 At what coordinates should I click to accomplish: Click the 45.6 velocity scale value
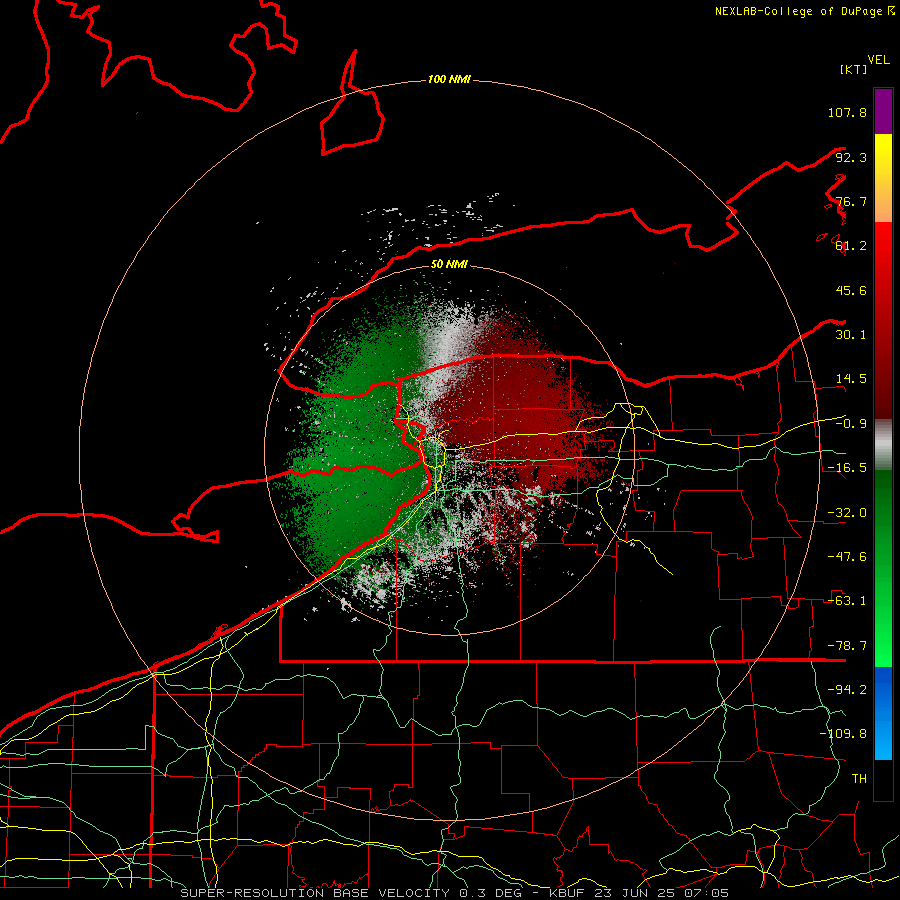[x=851, y=290]
